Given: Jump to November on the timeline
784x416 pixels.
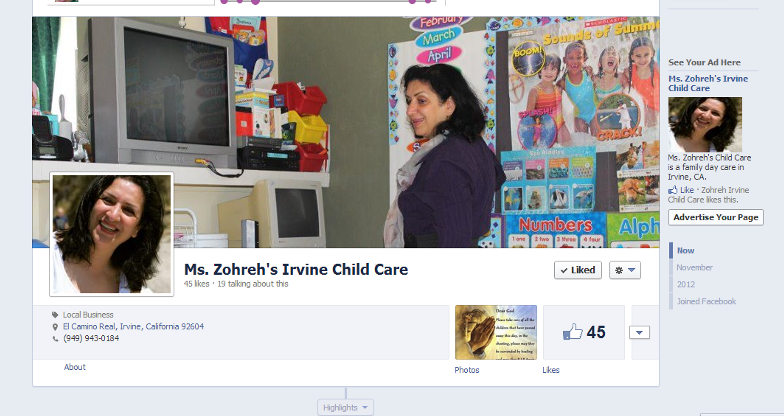Looking at the screenshot, I should click(x=694, y=268).
